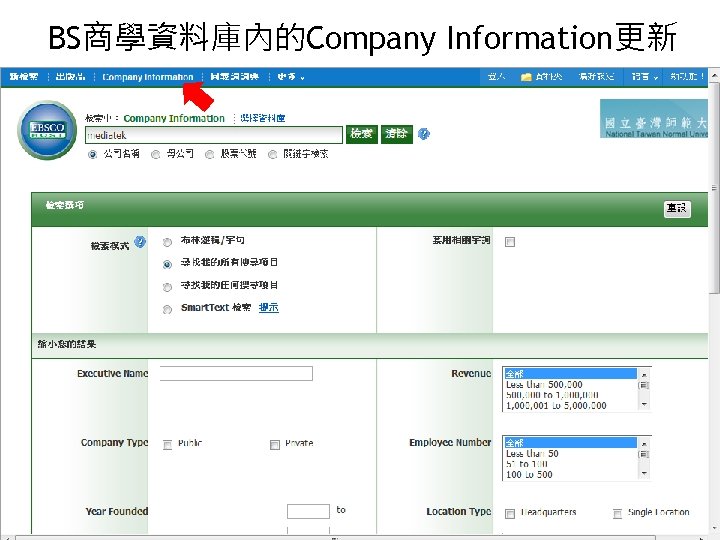Viewport: 720px width, 540px height.
Task: Open the 選擇資料庫 link
Action: coord(262,118)
